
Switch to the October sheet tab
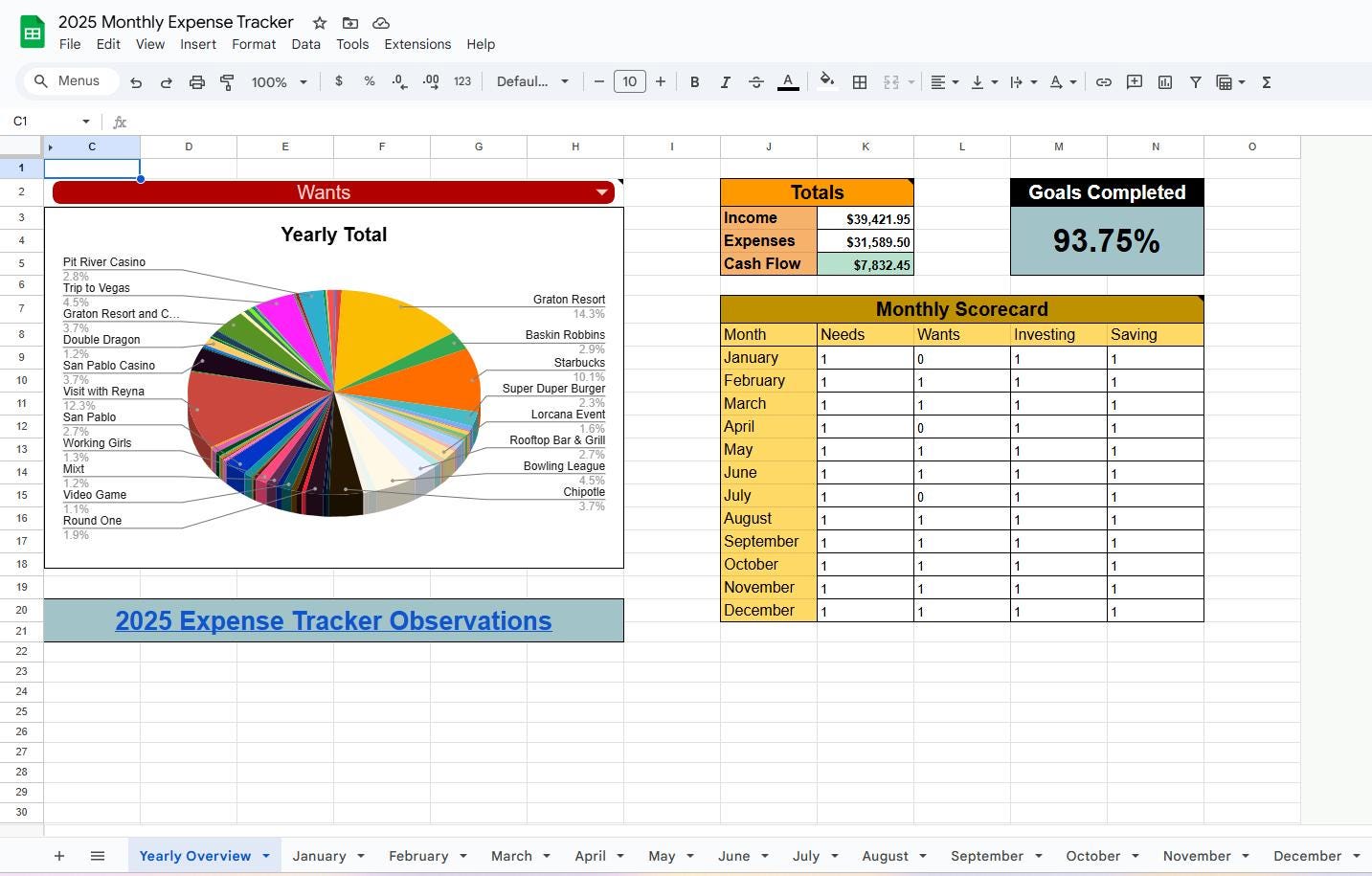coord(1092,856)
